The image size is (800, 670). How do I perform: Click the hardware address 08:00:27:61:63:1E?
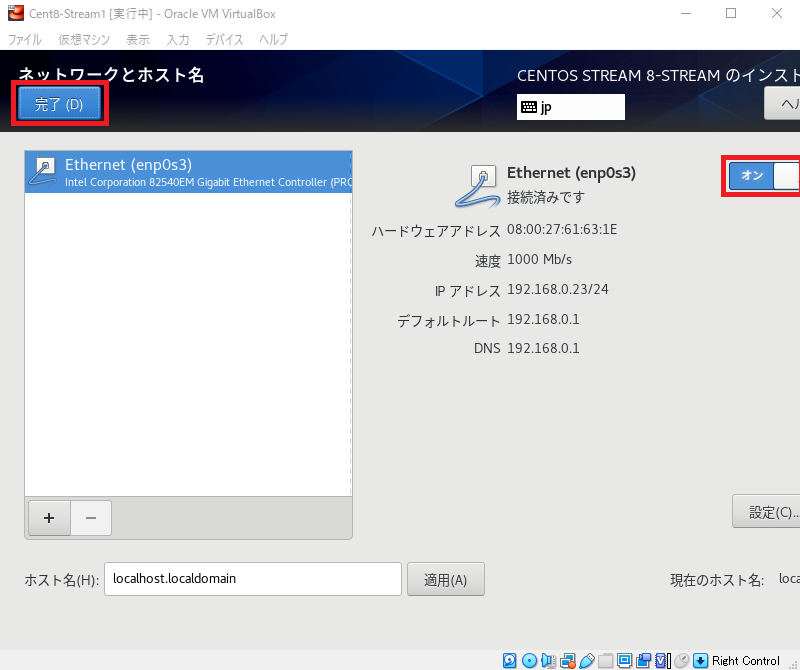[562, 230]
